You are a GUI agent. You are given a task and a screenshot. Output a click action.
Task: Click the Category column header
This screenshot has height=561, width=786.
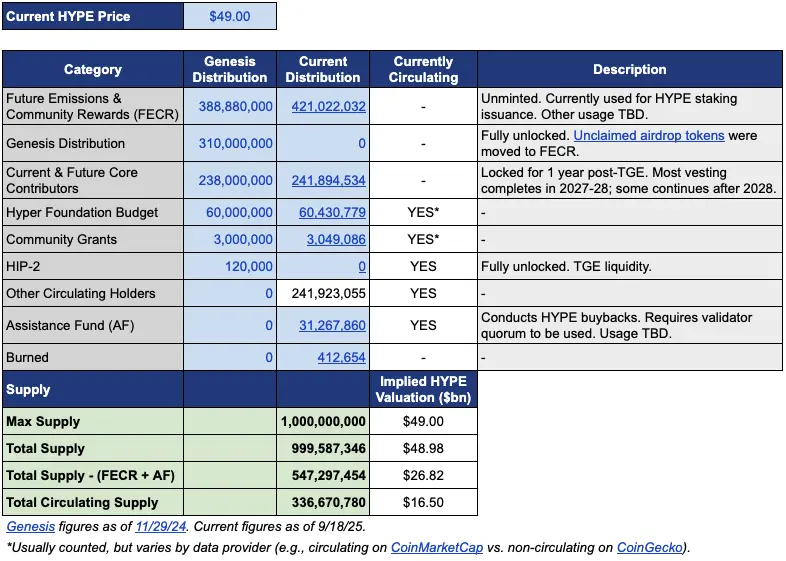93,70
